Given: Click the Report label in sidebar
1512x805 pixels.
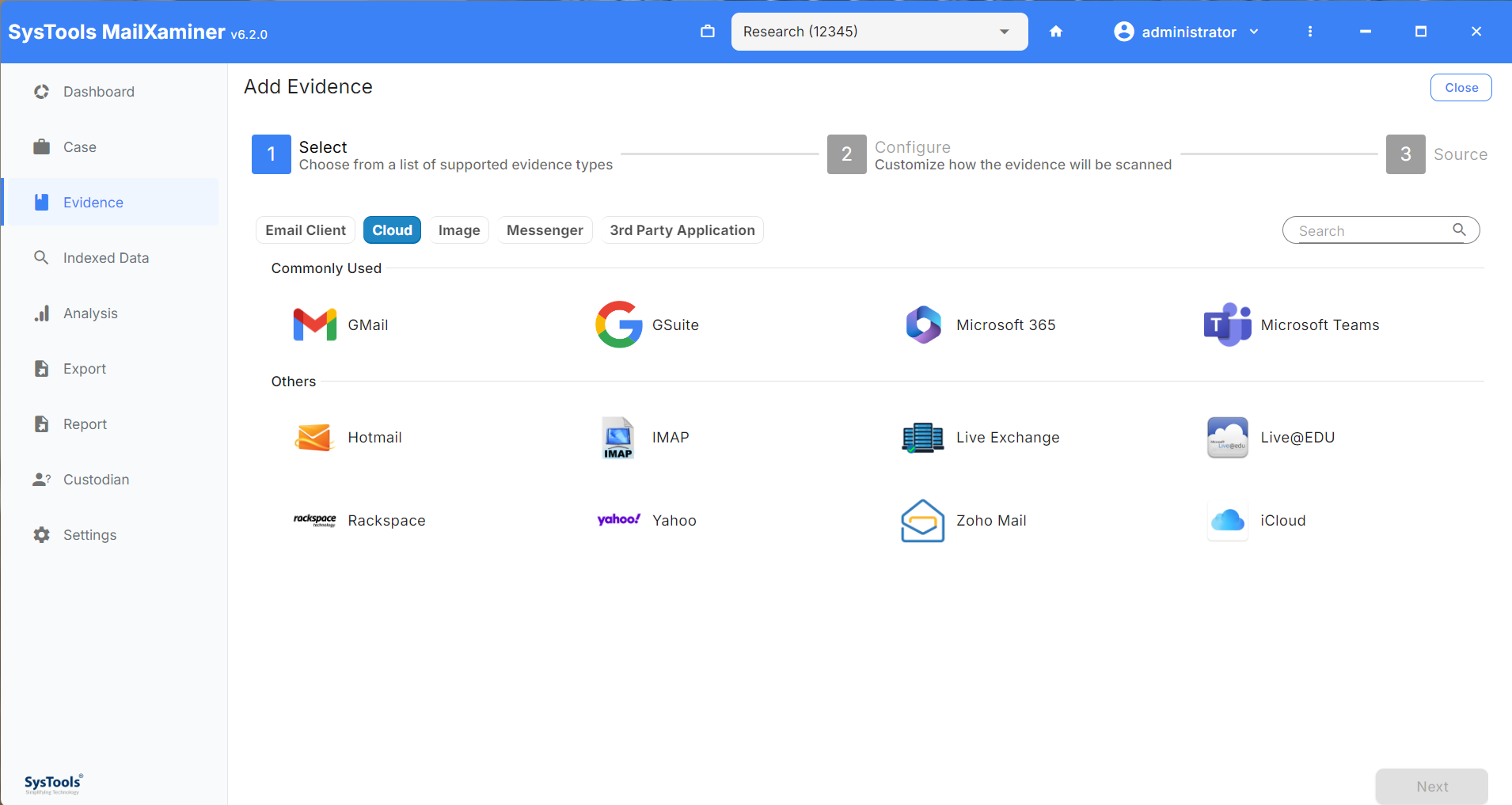Looking at the screenshot, I should pos(85,424).
